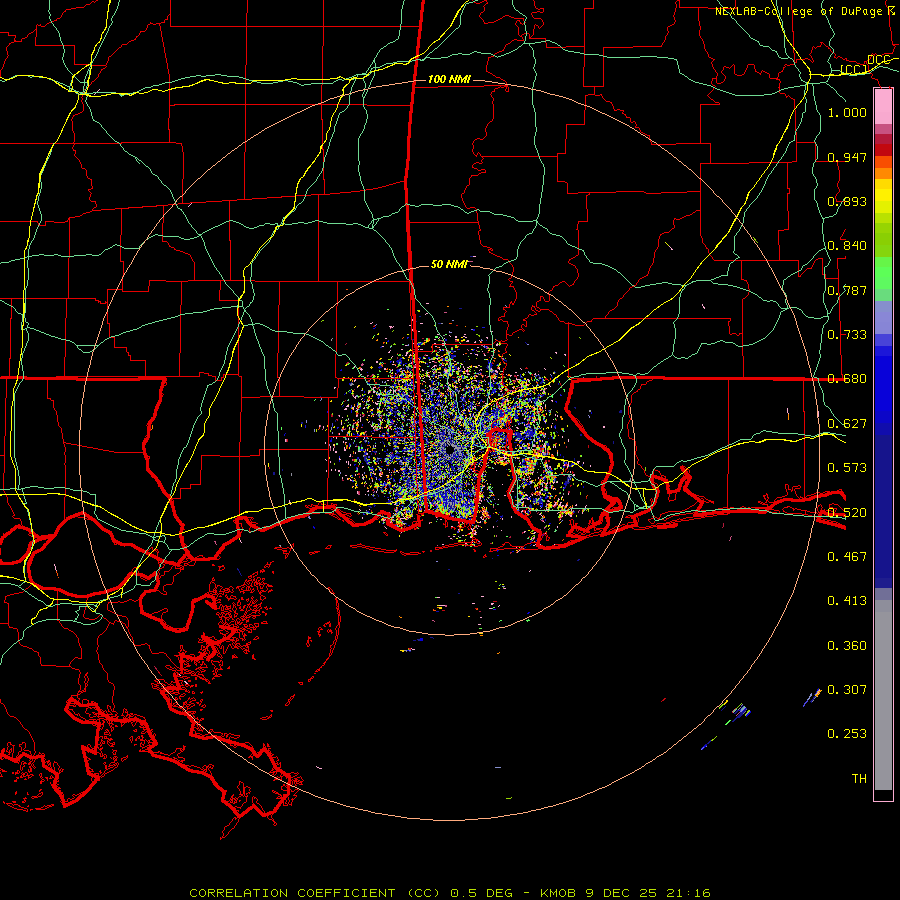Click the 0.627 legend value
The width and height of the screenshot is (900, 900).
click(x=847, y=424)
